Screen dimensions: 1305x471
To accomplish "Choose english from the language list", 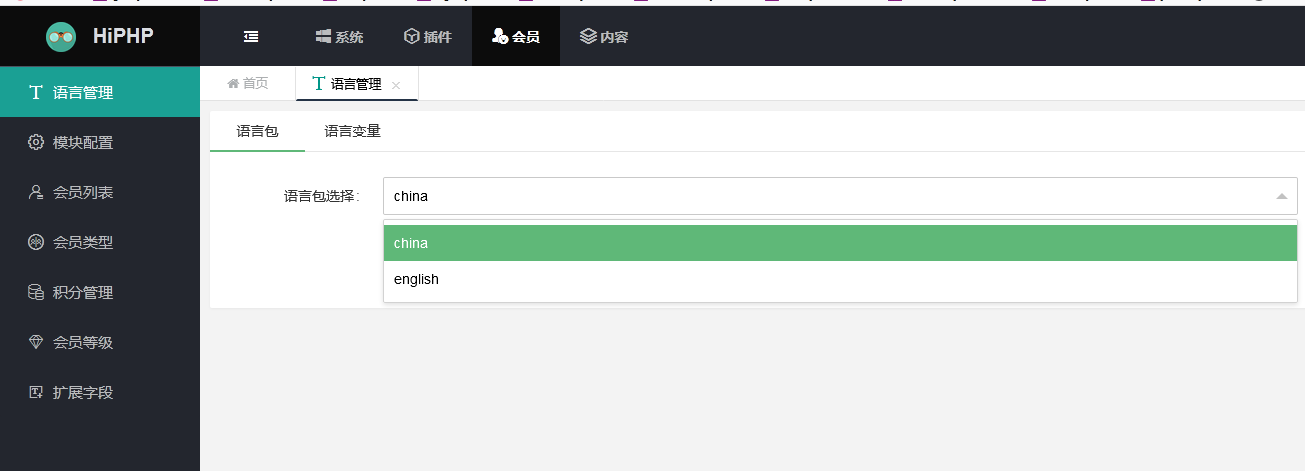I will tap(840, 279).
